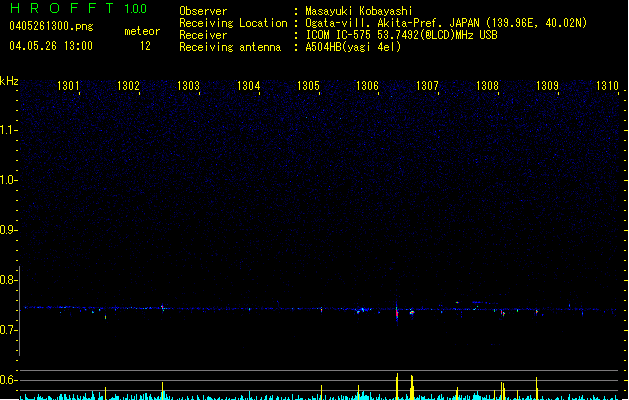Click the 'meteor' count label

142,31
